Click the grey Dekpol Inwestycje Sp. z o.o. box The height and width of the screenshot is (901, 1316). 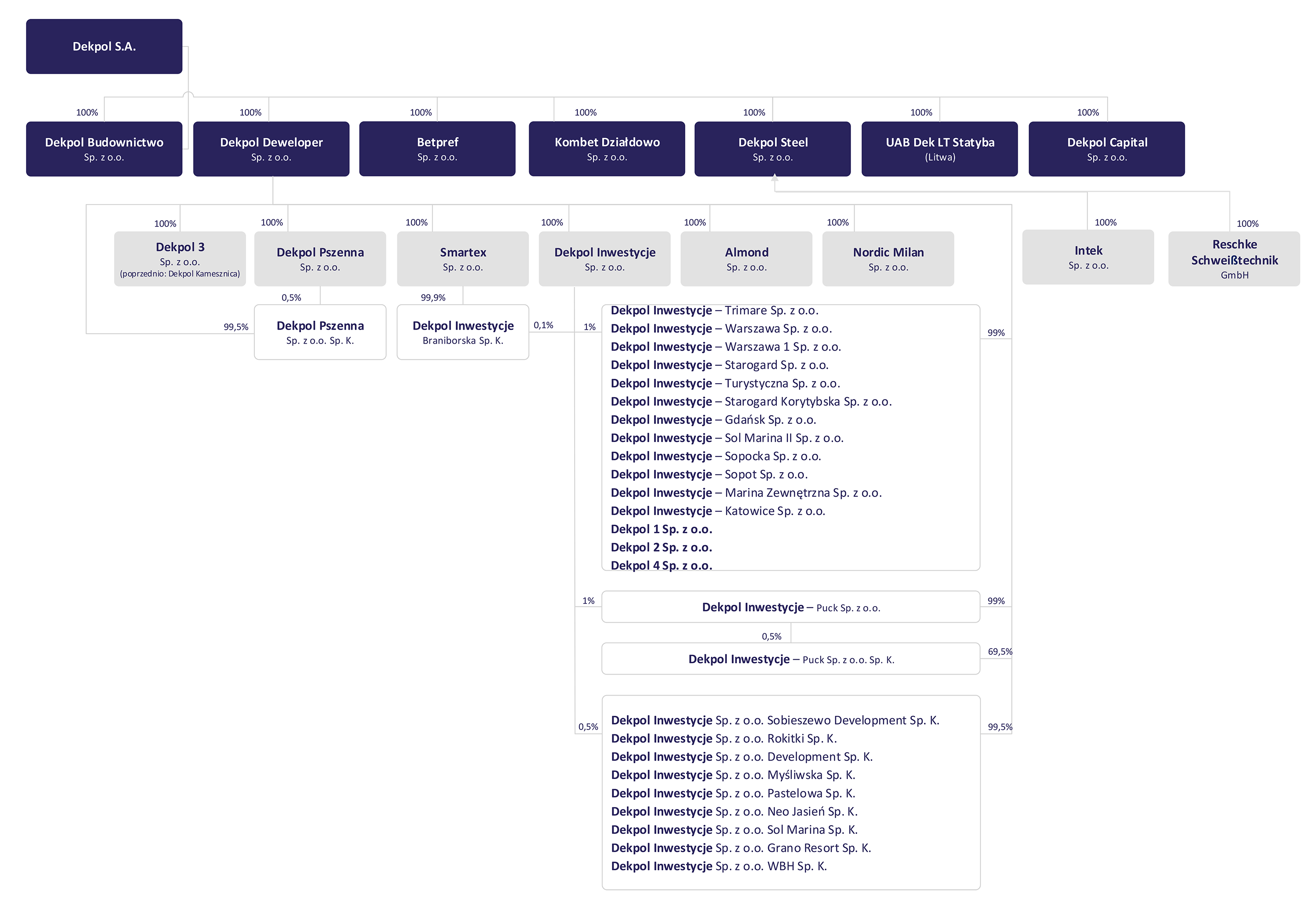point(605,259)
